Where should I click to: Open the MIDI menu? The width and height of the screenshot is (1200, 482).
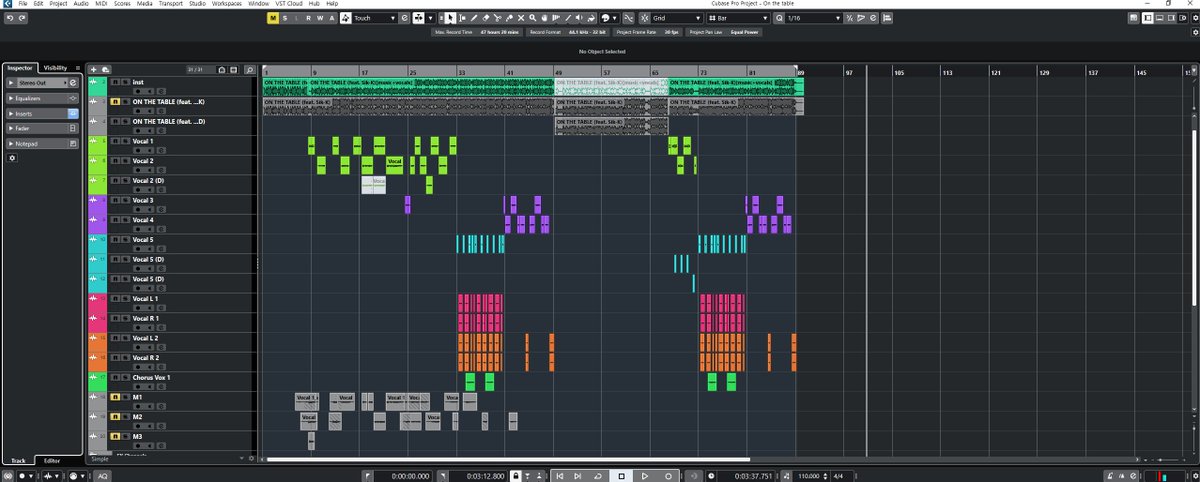100,4
